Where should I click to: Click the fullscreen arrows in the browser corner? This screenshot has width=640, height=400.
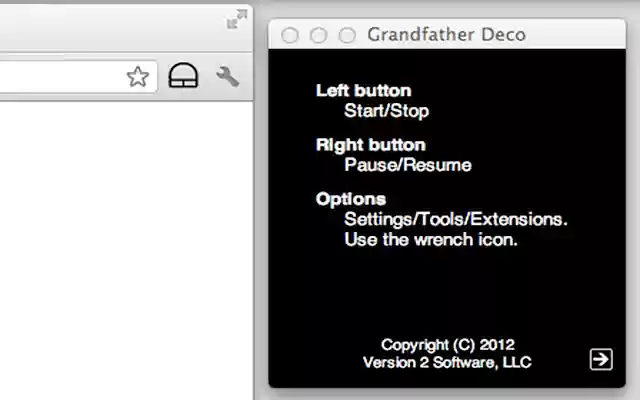point(237,20)
